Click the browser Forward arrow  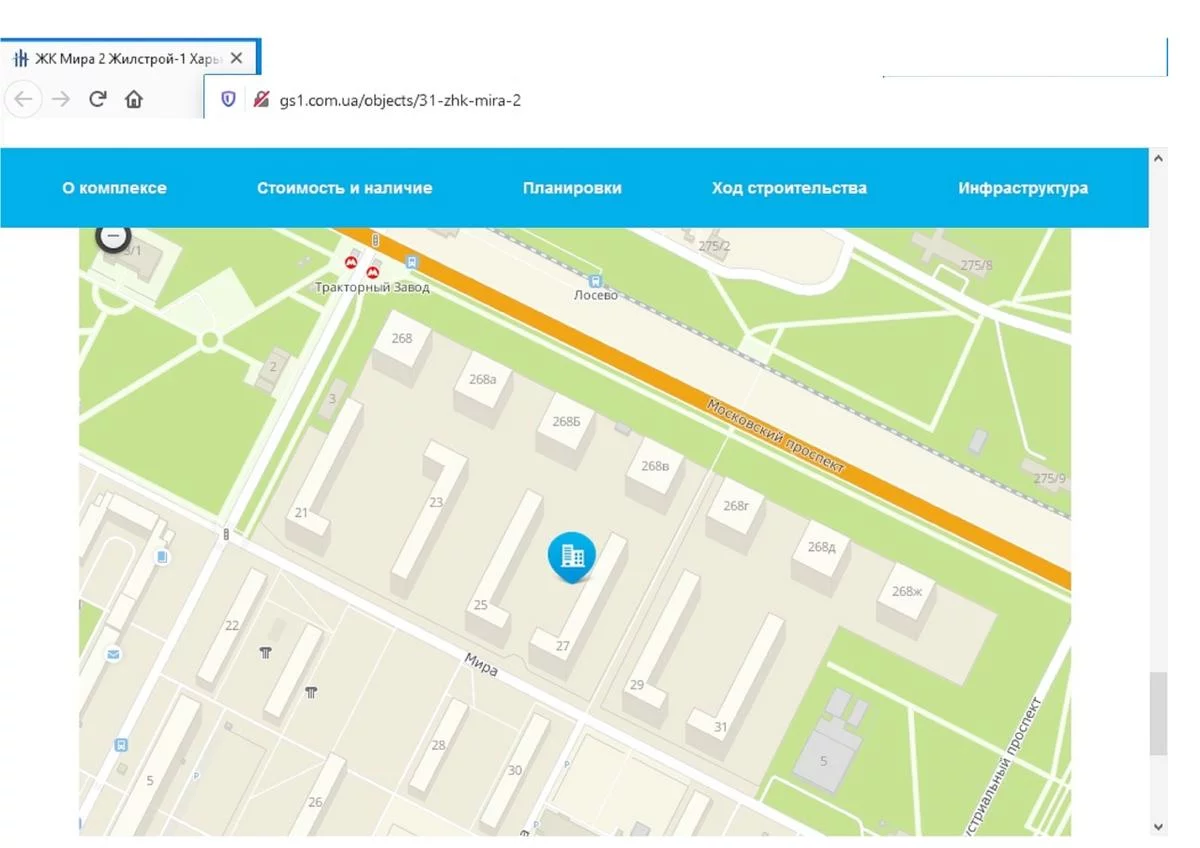(61, 99)
